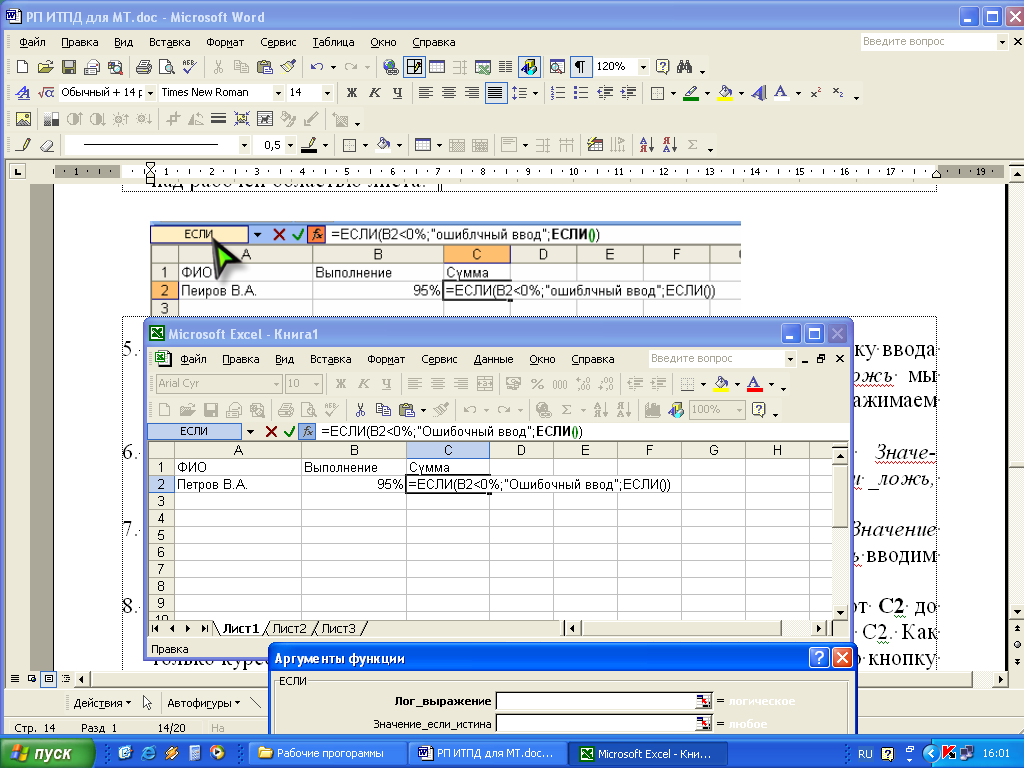Image resolution: width=1024 pixels, height=768 pixels.
Task: Insert Excel worksheet icon in Word toolbar
Action: (483, 67)
